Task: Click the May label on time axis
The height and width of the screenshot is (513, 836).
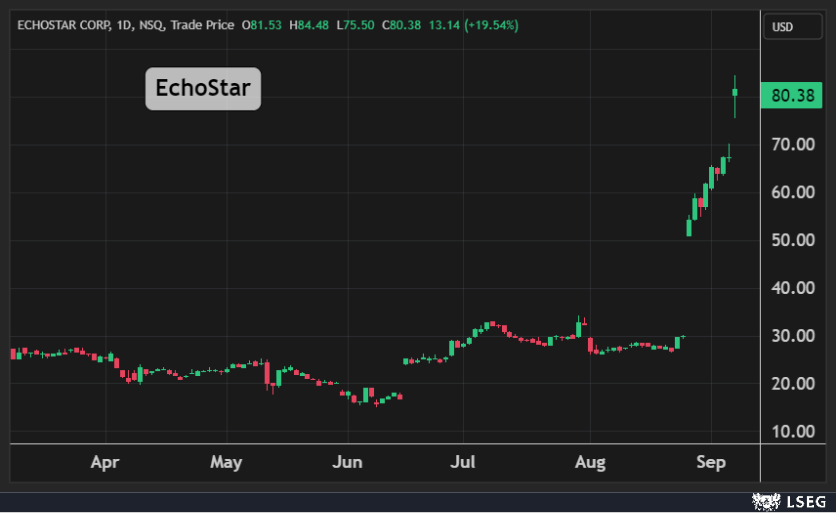Action: point(226,463)
